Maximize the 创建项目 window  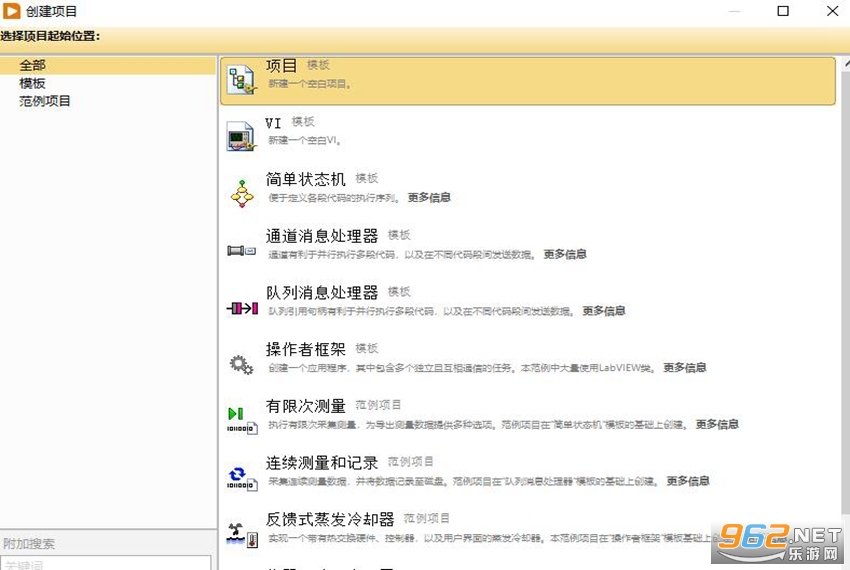(783, 11)
